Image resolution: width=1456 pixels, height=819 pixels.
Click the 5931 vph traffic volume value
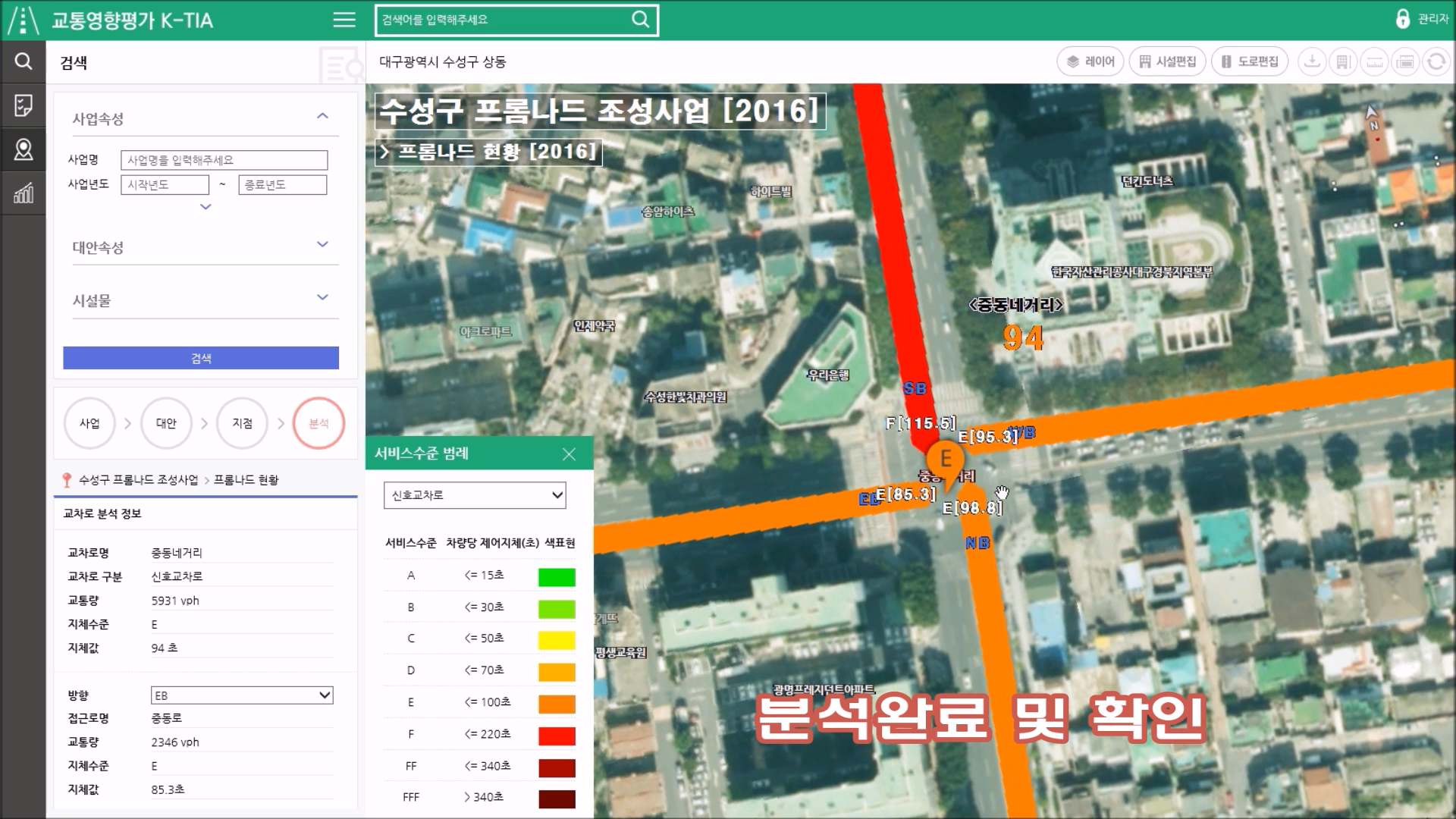(x=175, y=601)
